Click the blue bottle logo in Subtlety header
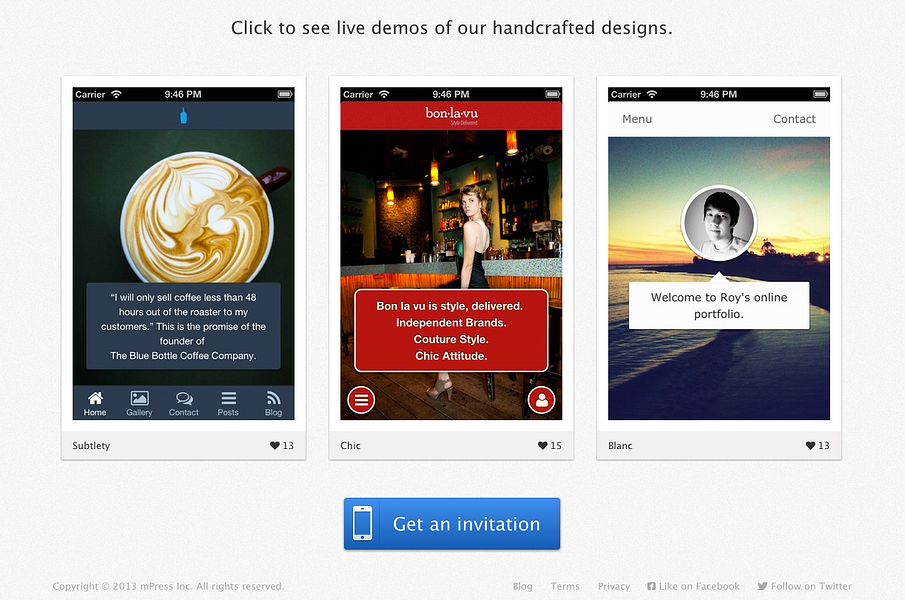This screenshot has height=600, width=905. click(x=184, y=116)
